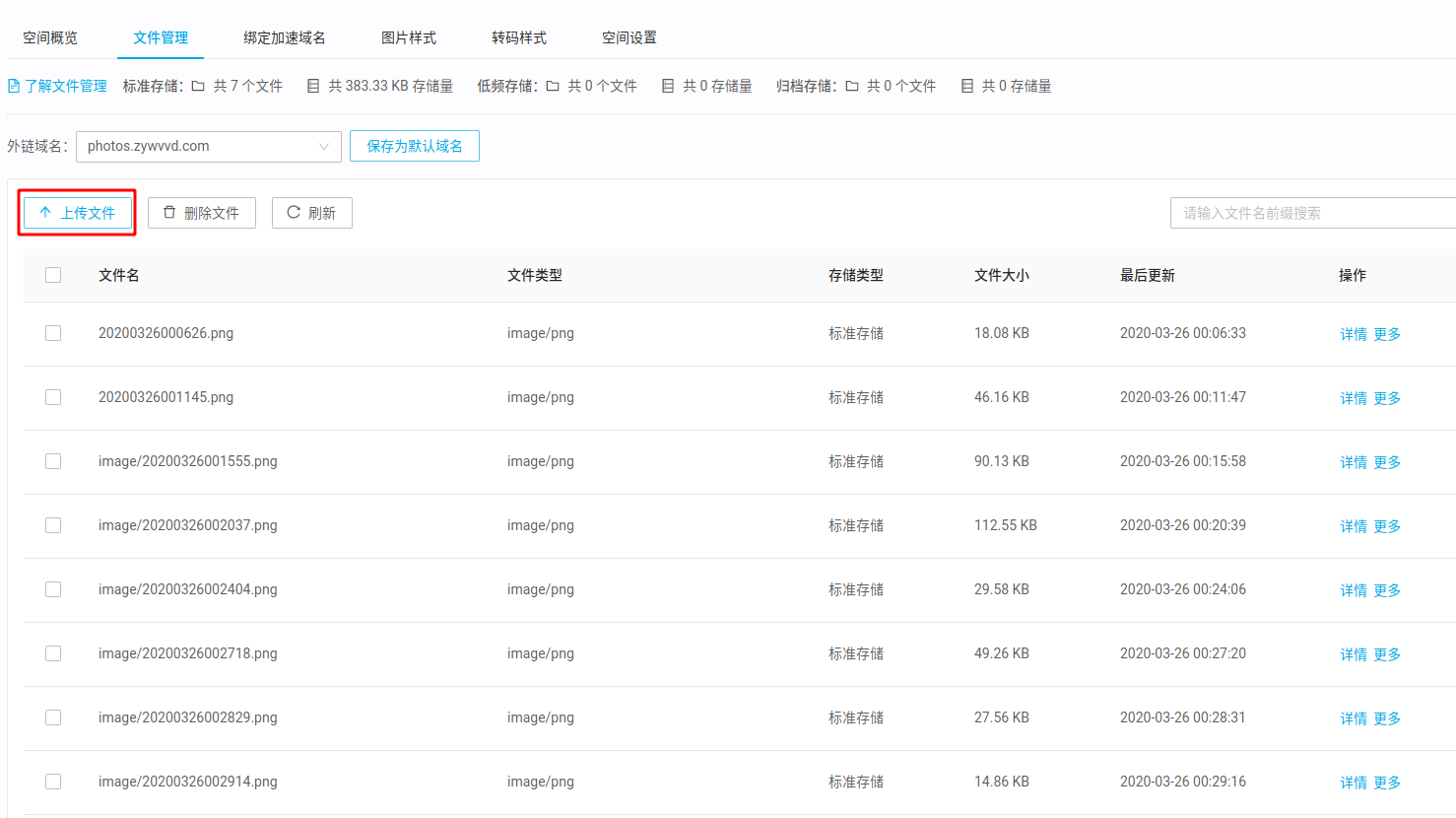Viewport: 1456px width, 818px height.
Task: Click the storage icon after 归档存储 file count
Action: [x=967, y=86]
